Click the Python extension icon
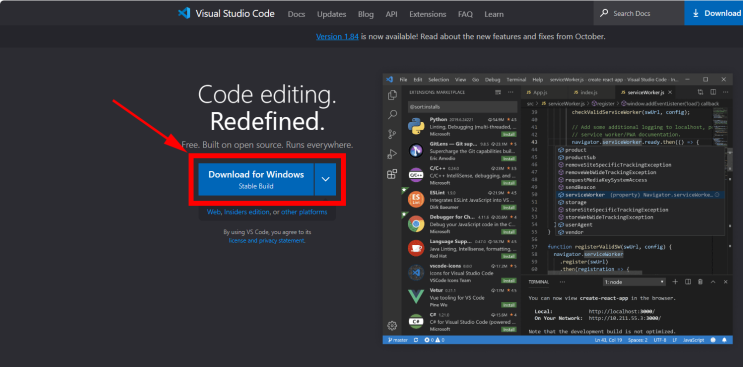This screenshot has width=743, height=367. coord(416,125)
